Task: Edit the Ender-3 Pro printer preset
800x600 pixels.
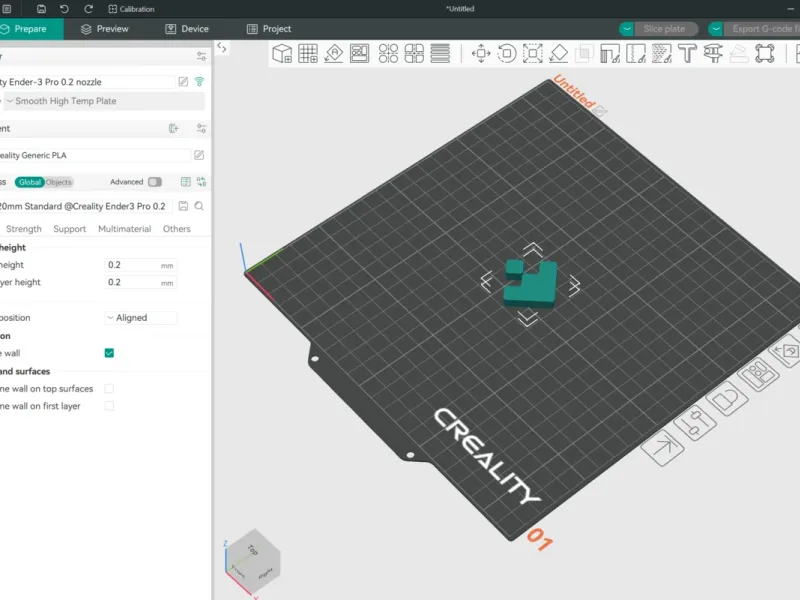Action: coord(183,82)
